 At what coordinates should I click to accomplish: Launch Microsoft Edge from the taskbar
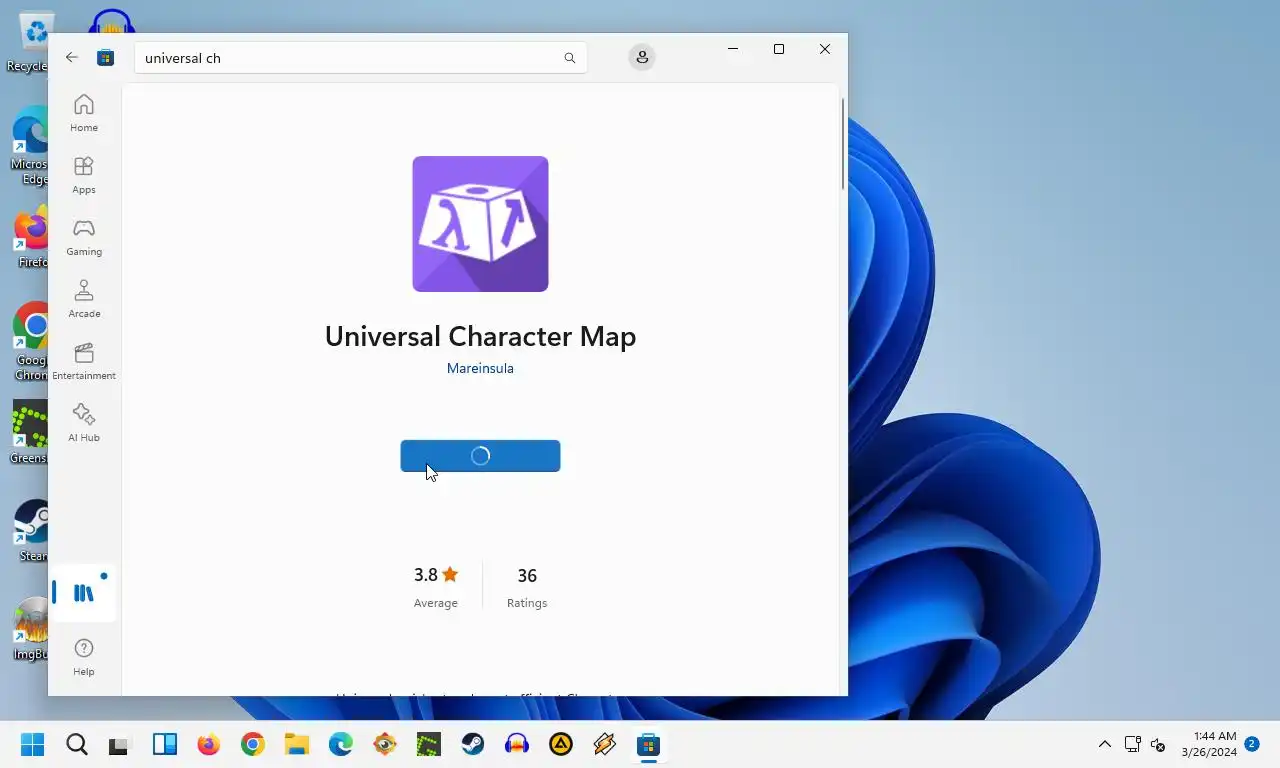341,744
